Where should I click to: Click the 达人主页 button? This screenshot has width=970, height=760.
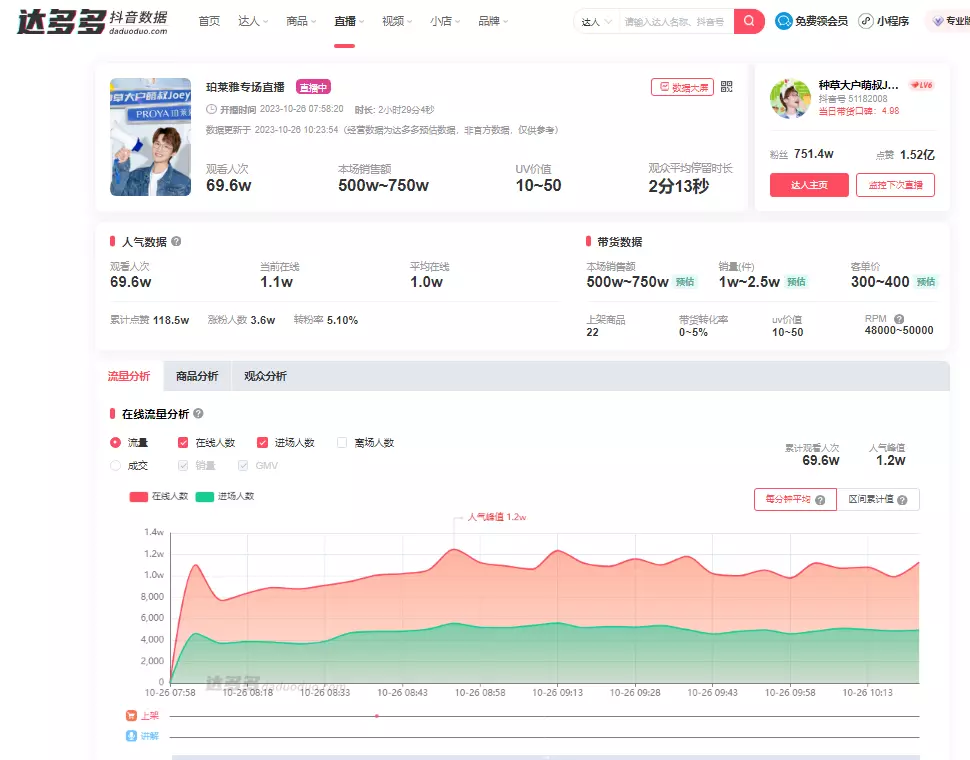808,185
